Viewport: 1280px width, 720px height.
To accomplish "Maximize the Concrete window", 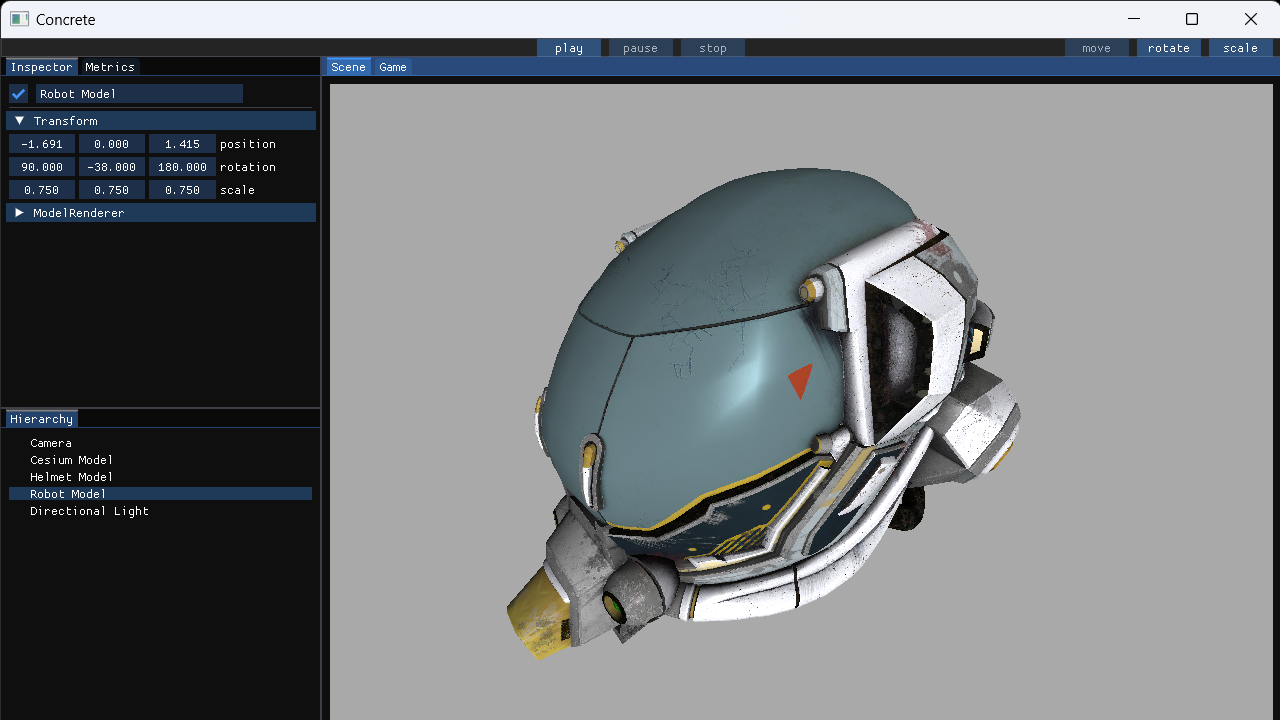I will [1192, 19].
